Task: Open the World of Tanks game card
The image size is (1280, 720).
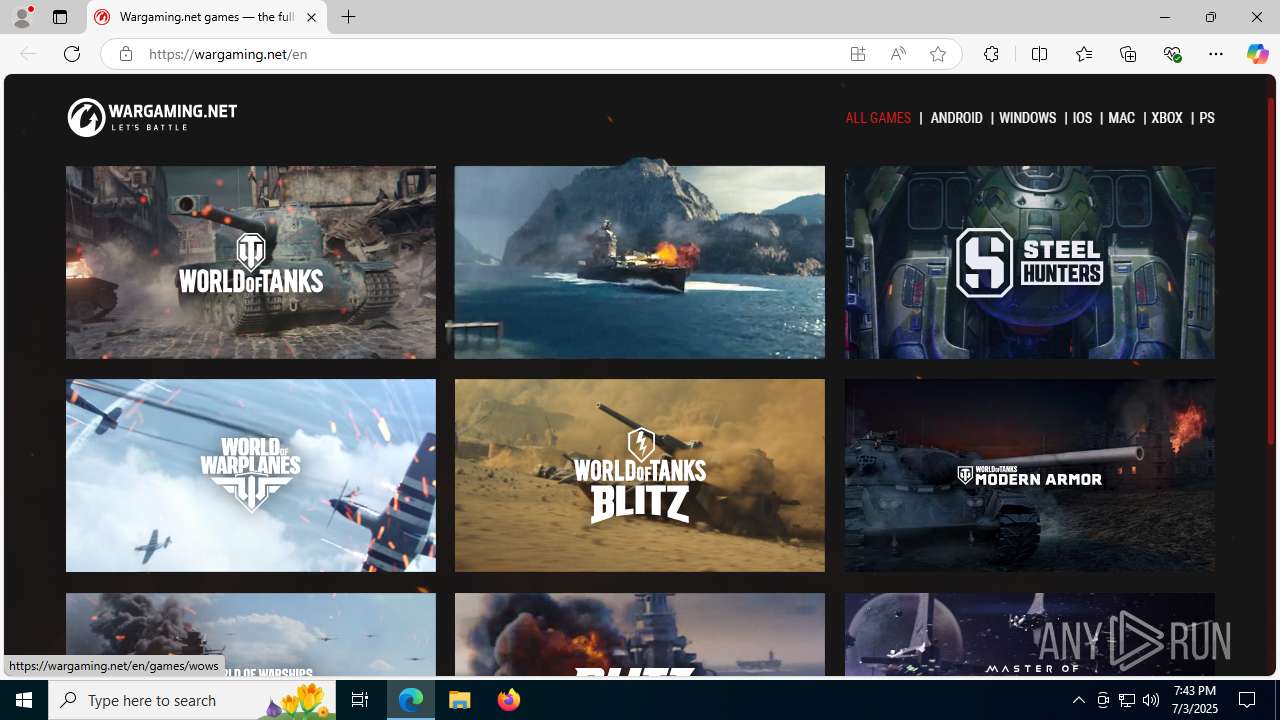Action: point(251,262)
